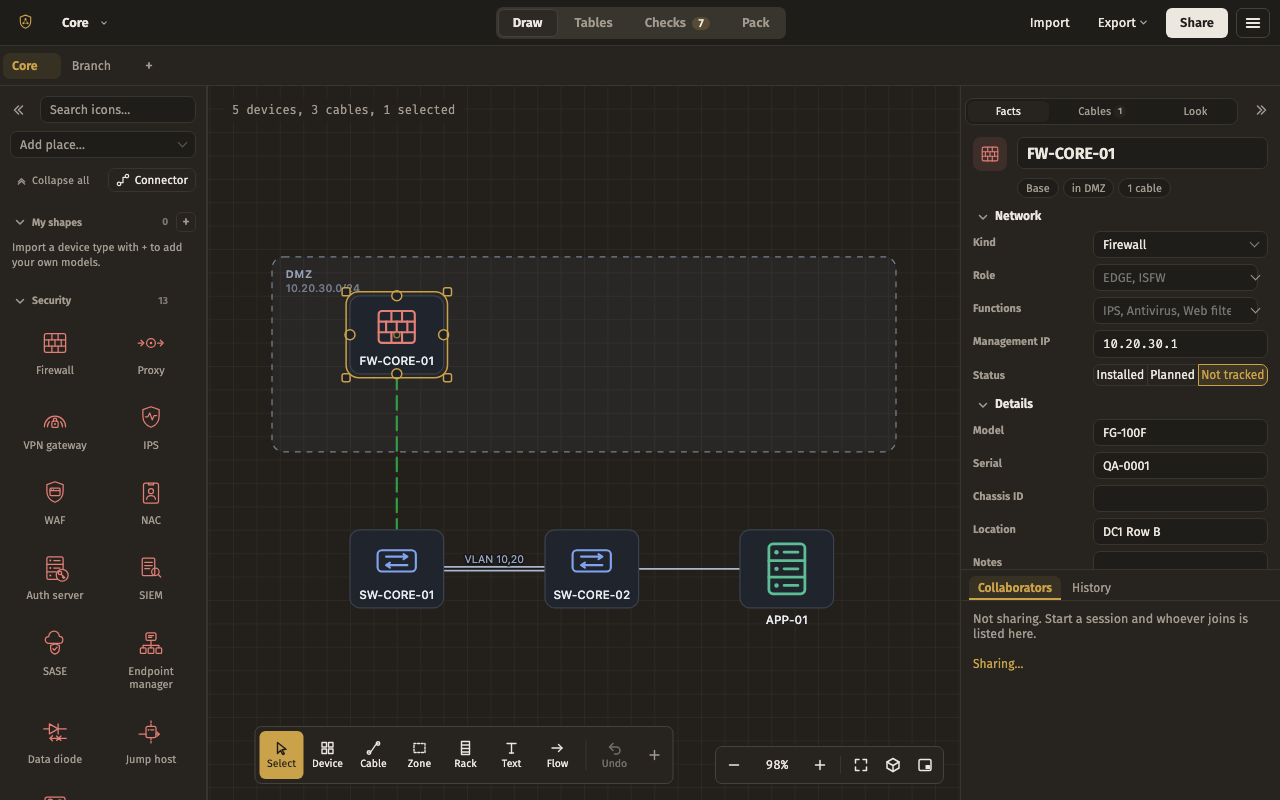Switch to the Rack tool
Viewport: 1280px width, 800px height.
click(465, 755)
